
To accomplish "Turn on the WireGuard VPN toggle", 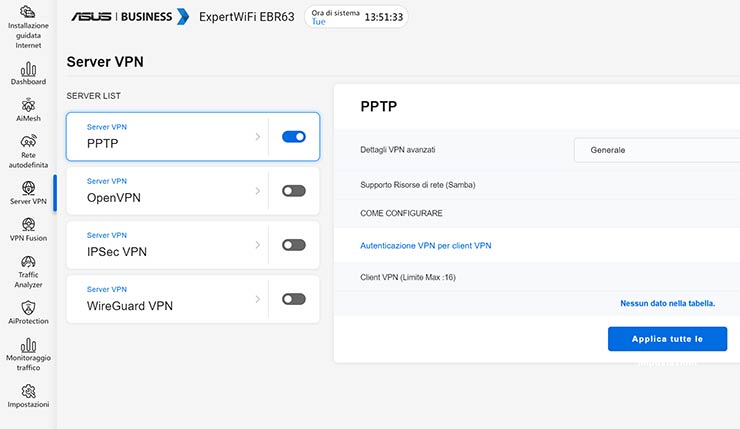I will point(294,299).
